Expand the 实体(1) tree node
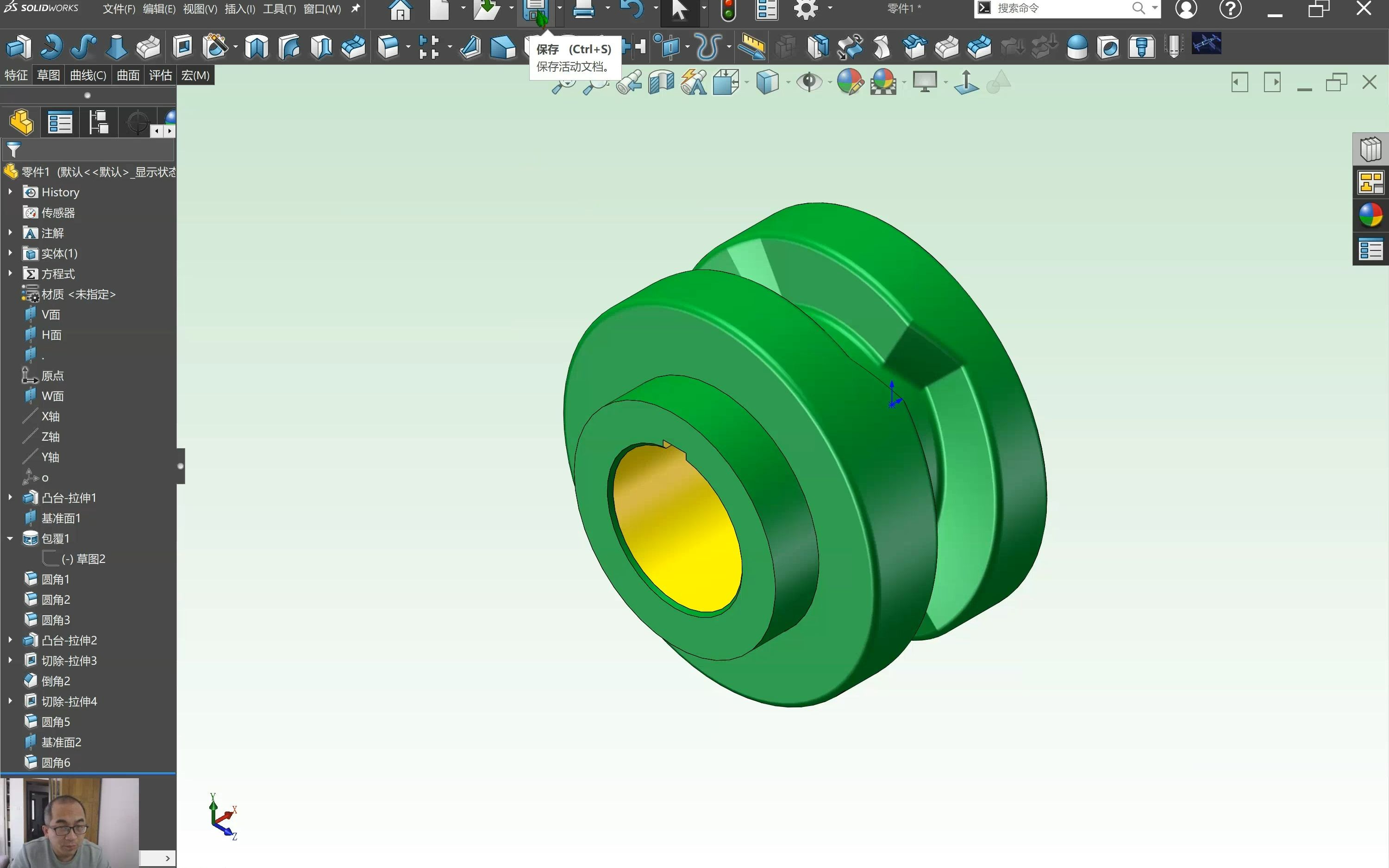 10,253
